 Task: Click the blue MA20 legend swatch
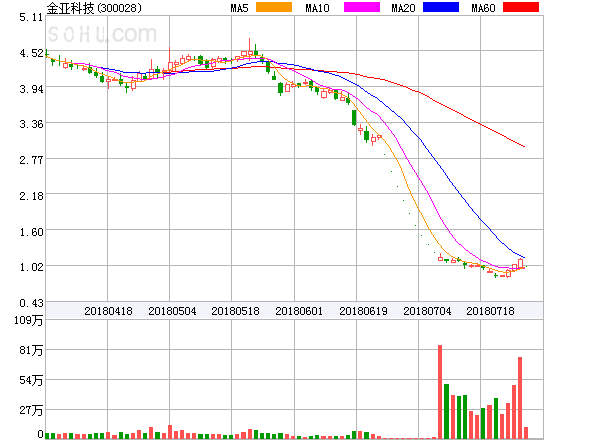(441, 7)
